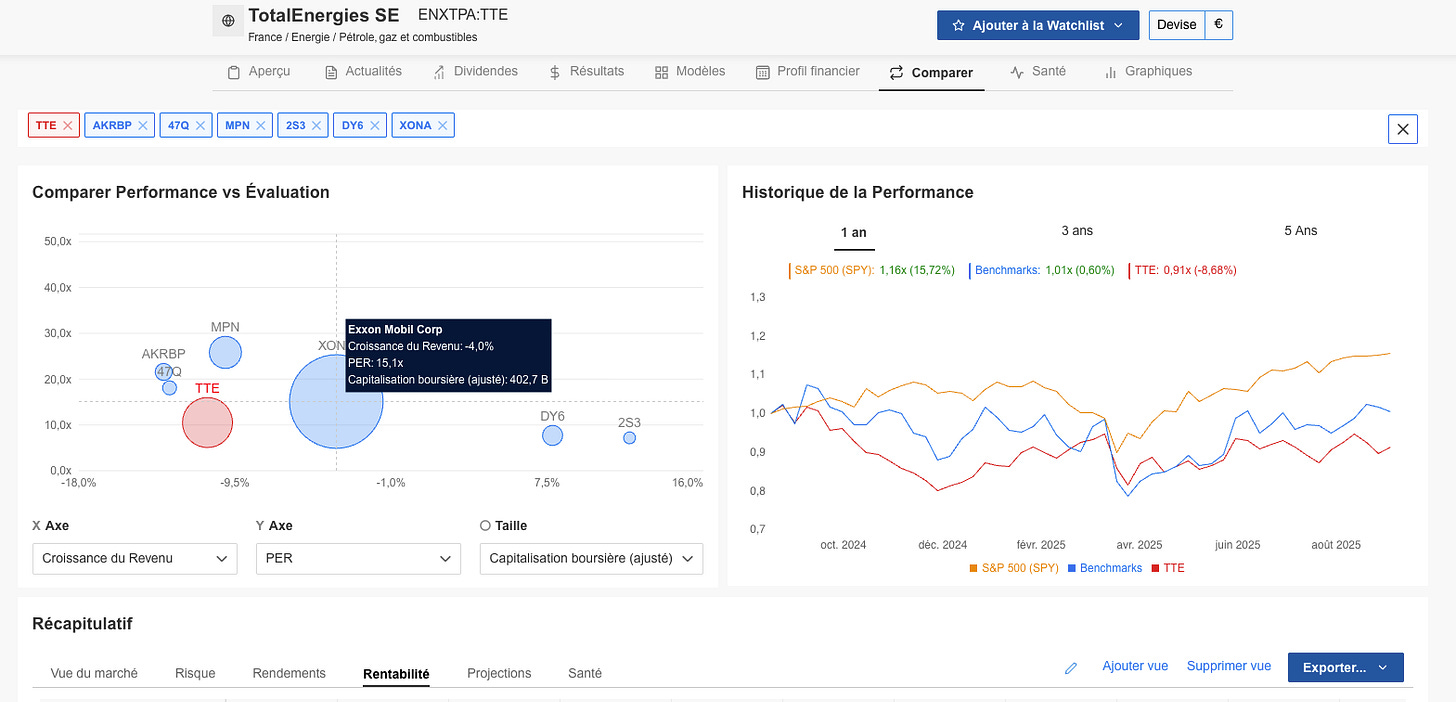Open the Santé summary tab in Récapitulatif
The width and height of the screenshot is (1456, 702).
[585, 673]
